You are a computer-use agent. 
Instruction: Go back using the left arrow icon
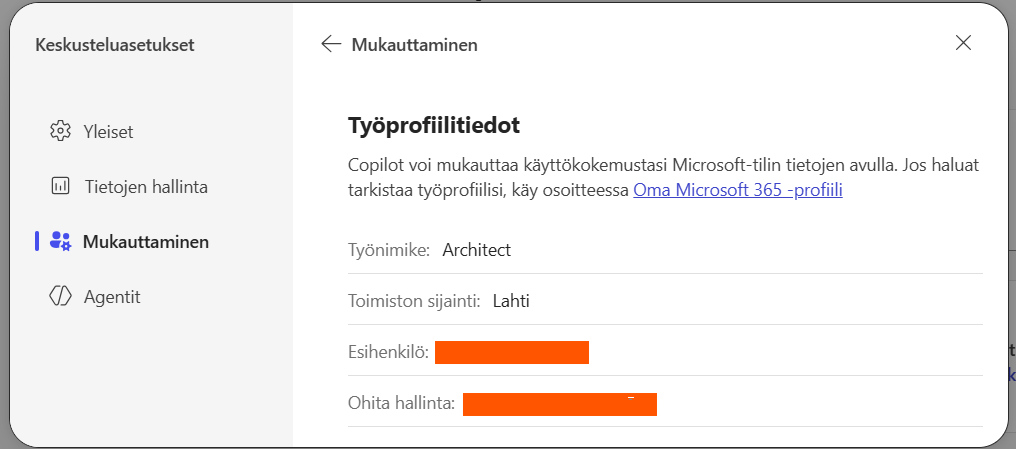(x=331, y=44)
